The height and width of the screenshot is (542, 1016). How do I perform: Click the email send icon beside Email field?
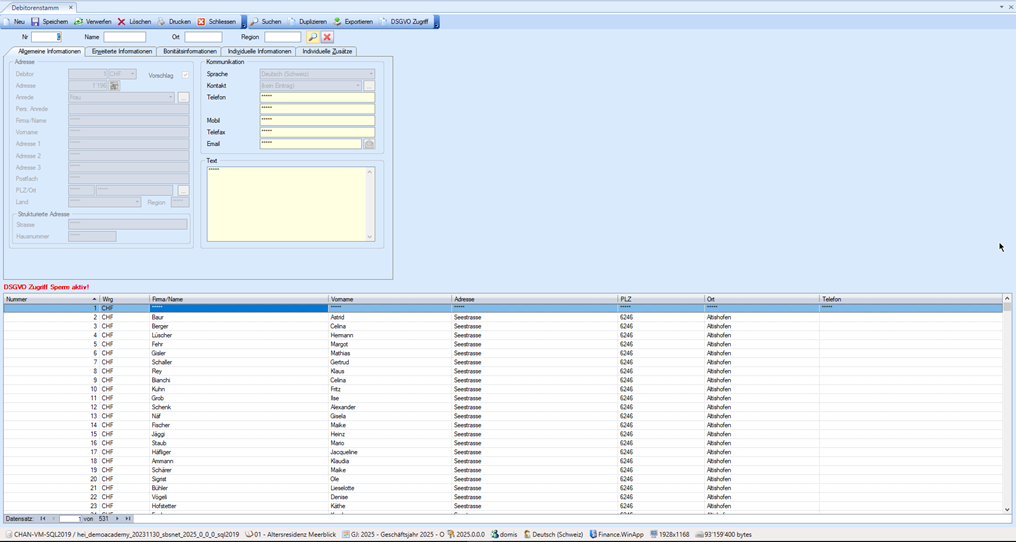pos(369,144)
